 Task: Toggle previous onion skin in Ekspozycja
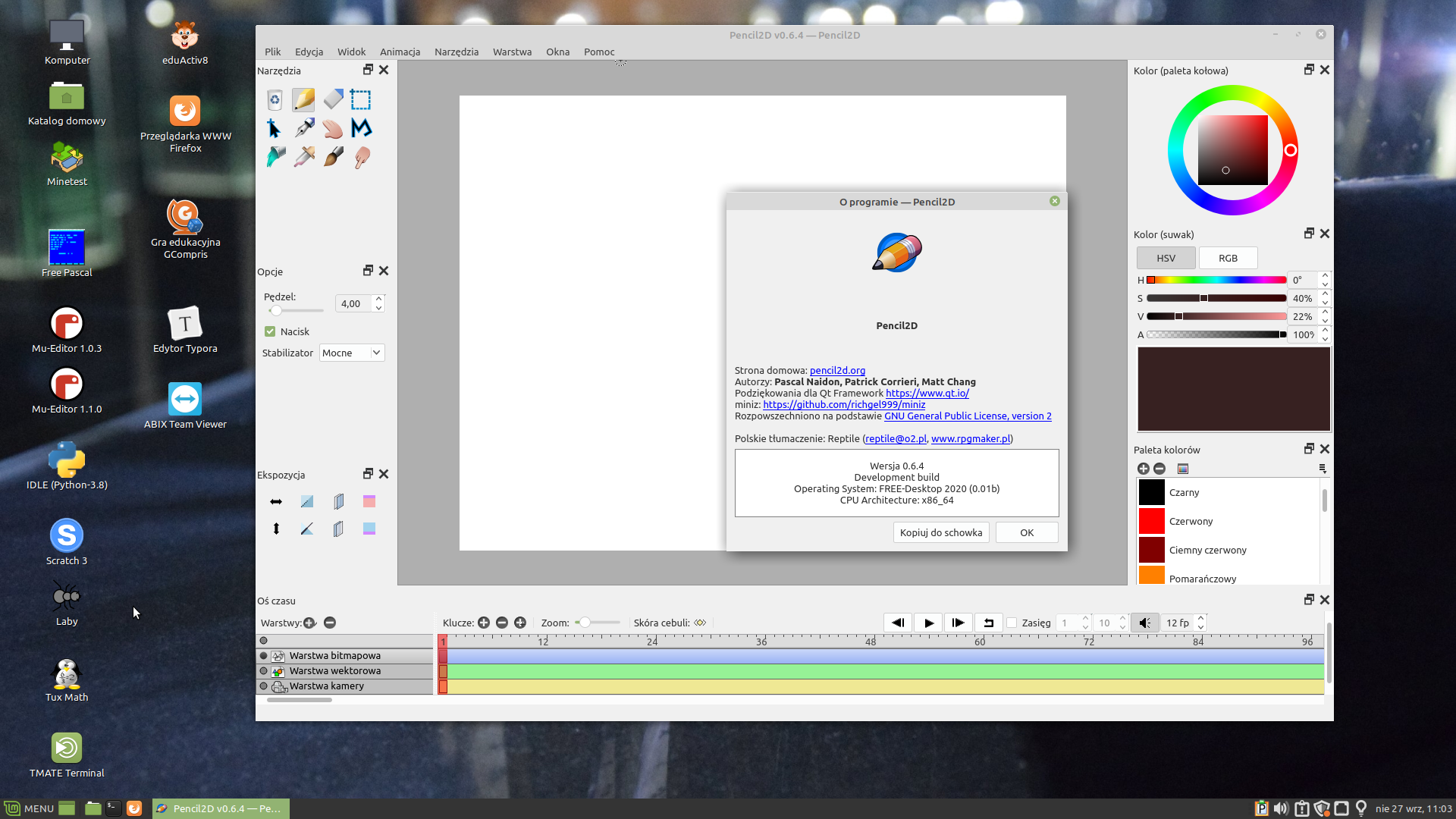(338, 501)
